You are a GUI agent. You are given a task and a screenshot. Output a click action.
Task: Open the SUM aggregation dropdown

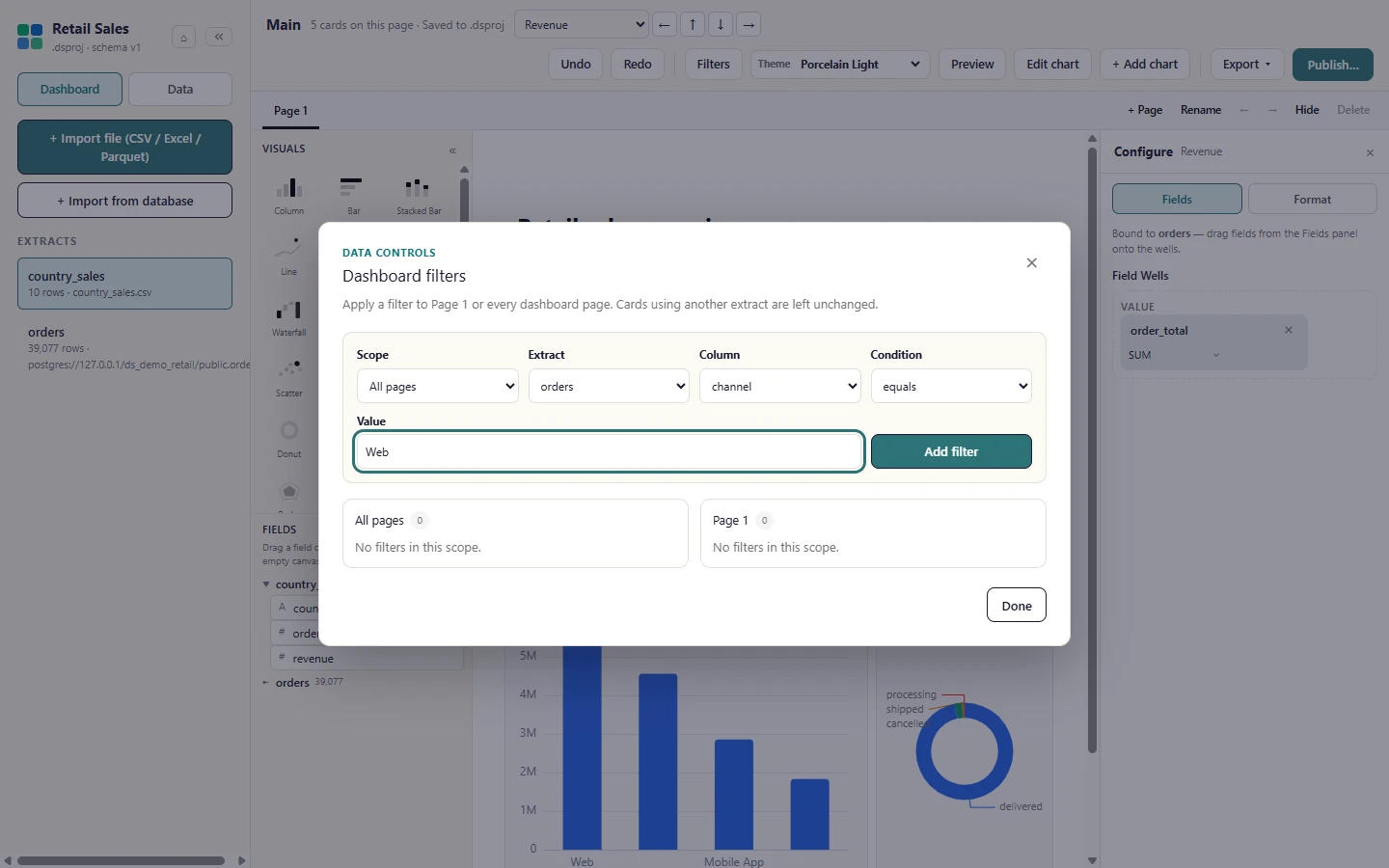click(x=1174, y=355)
